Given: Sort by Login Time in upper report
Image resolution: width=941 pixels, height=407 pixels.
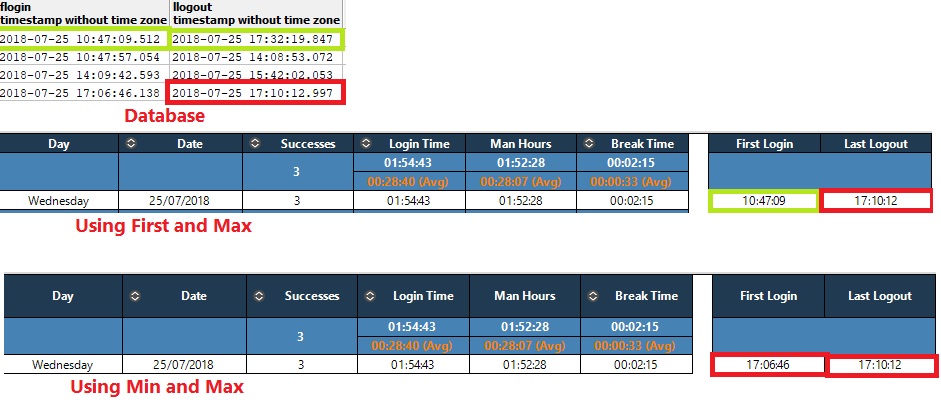Looking at the screenshot, I should pos(367,144).
